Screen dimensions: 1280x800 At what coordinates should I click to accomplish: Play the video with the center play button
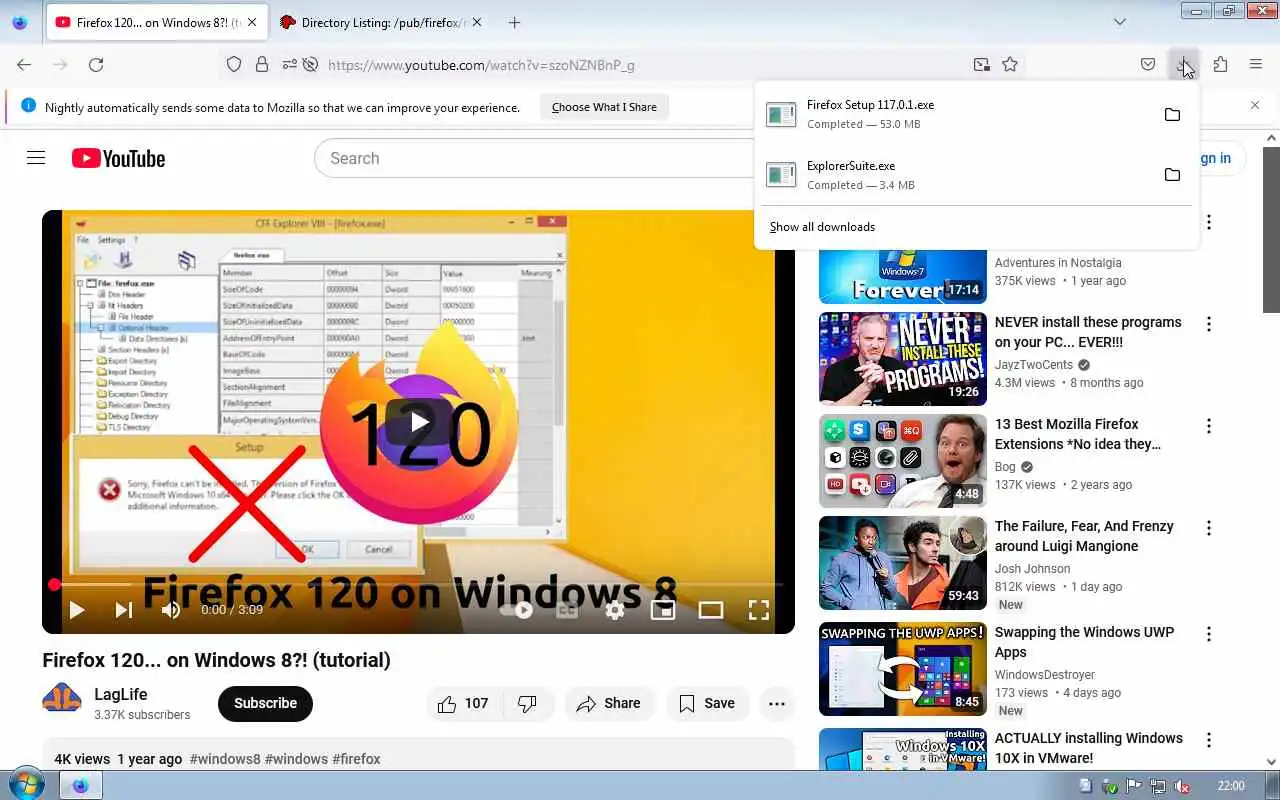419,422
